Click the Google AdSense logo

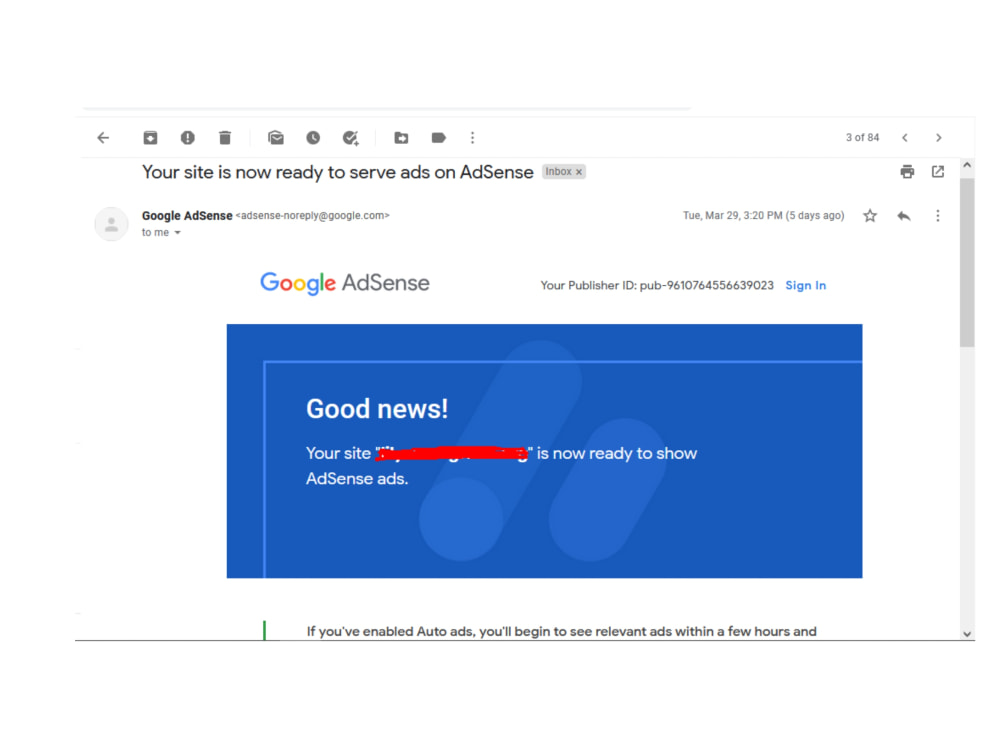(344, 283)
